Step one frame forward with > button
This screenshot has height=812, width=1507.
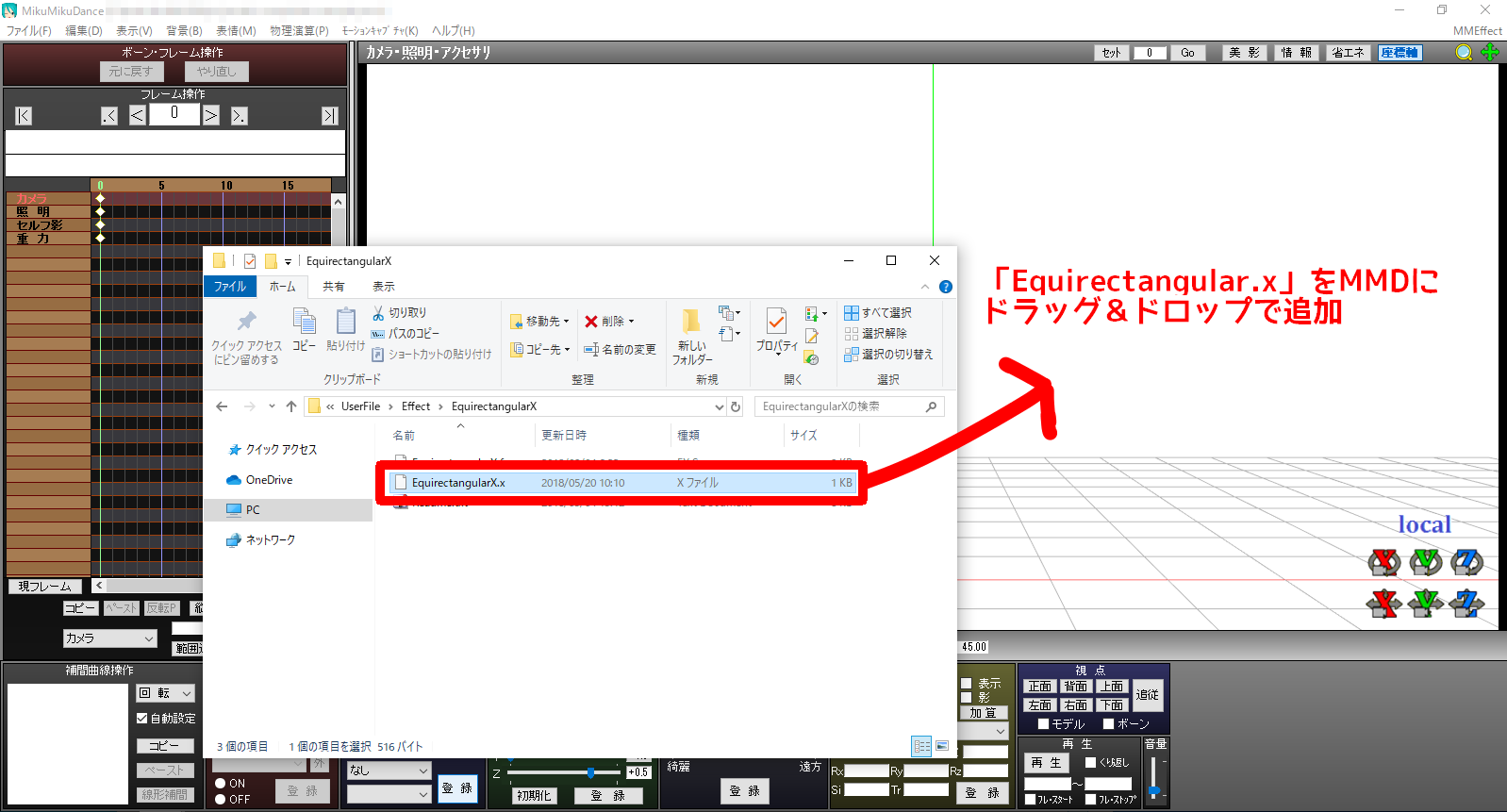[211, 115]
